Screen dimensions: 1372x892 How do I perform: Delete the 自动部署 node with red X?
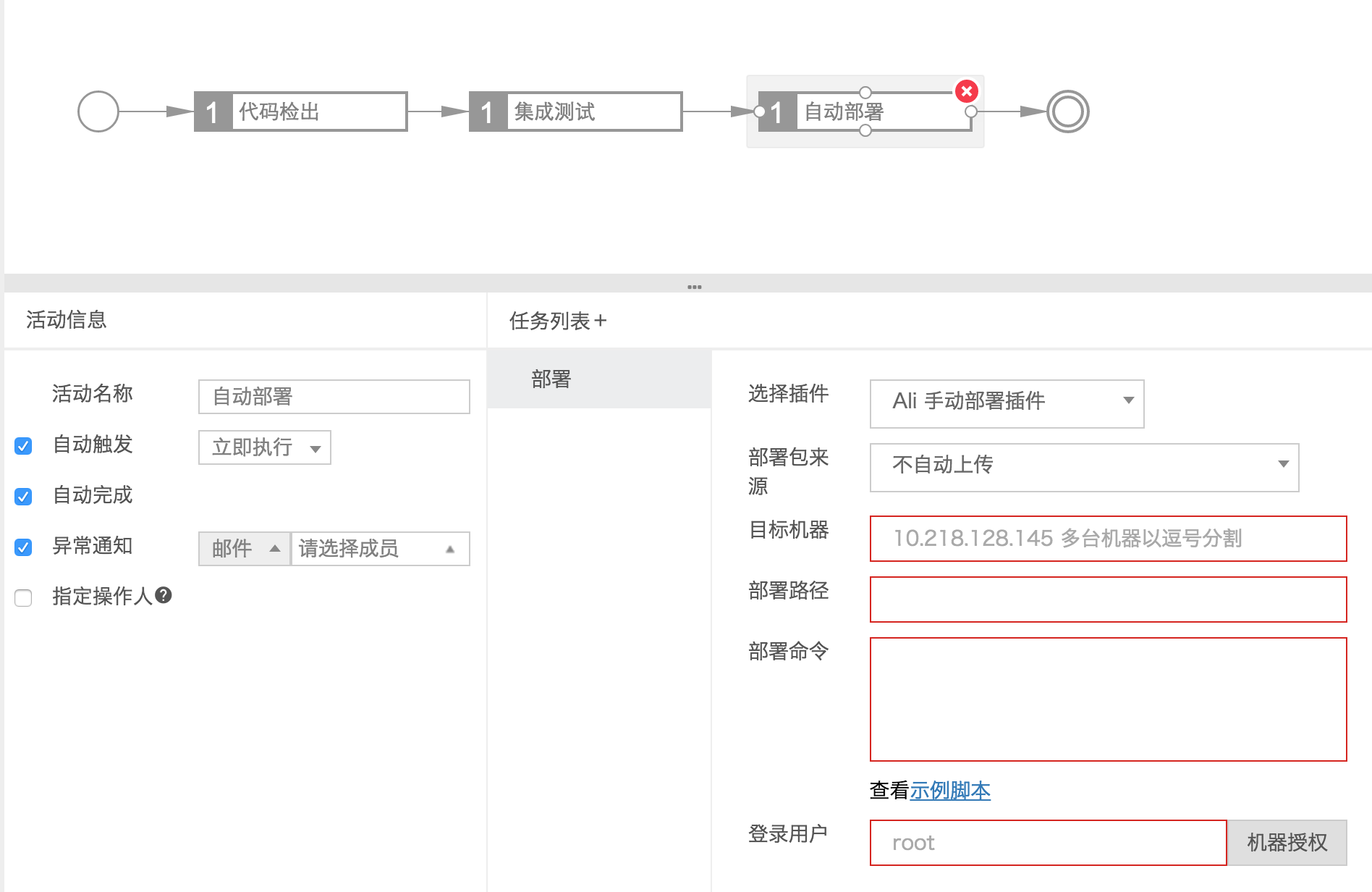[966, 91]
